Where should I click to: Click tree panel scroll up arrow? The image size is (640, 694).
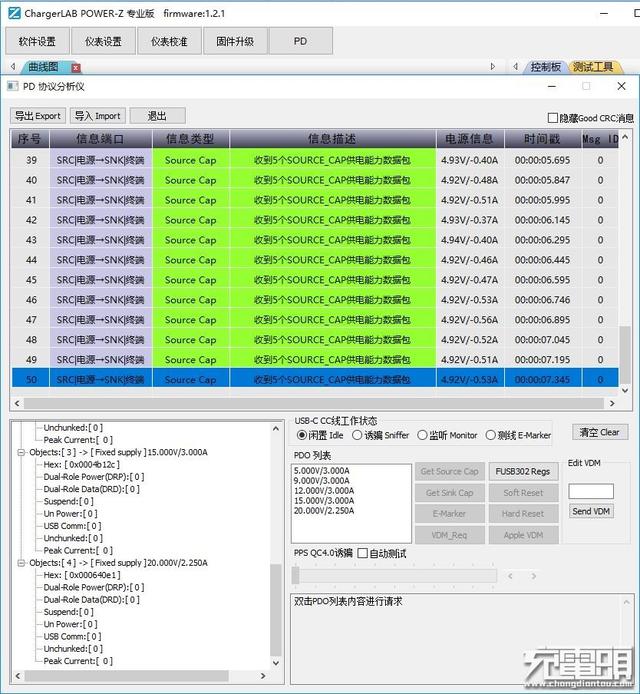click(x=276, y=428)
